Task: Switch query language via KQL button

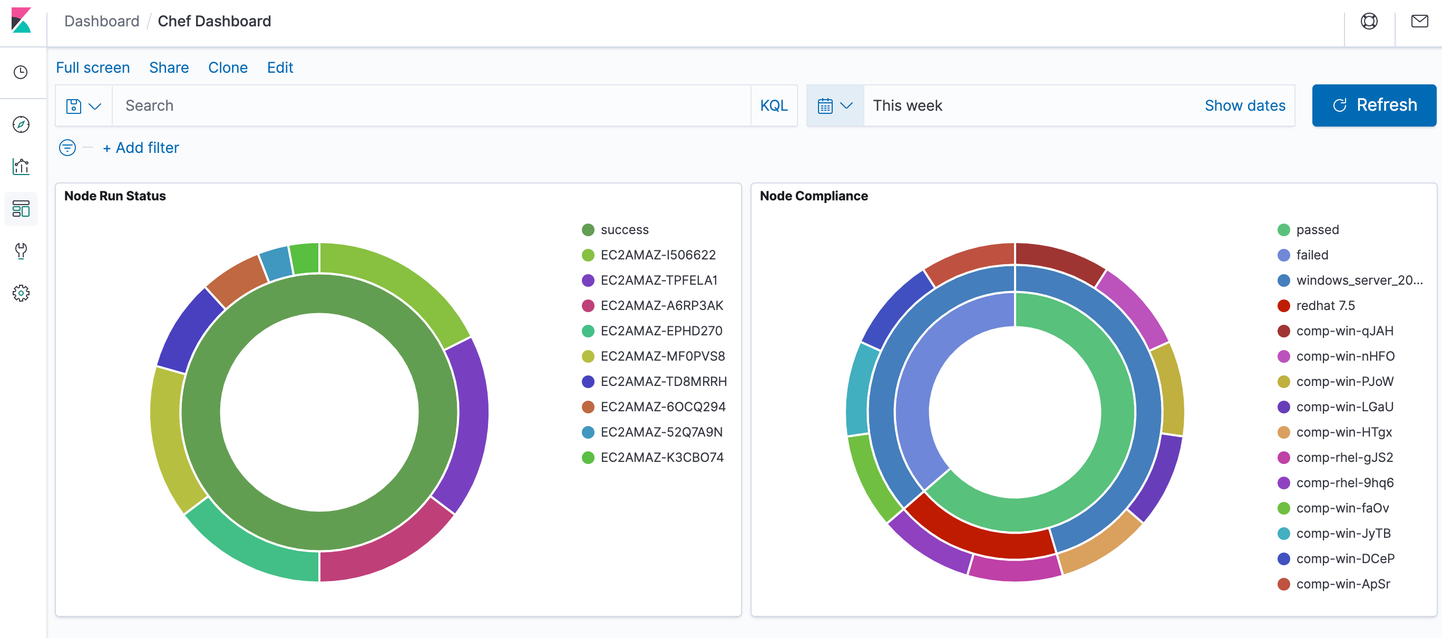Action: (x=774, y=106)
